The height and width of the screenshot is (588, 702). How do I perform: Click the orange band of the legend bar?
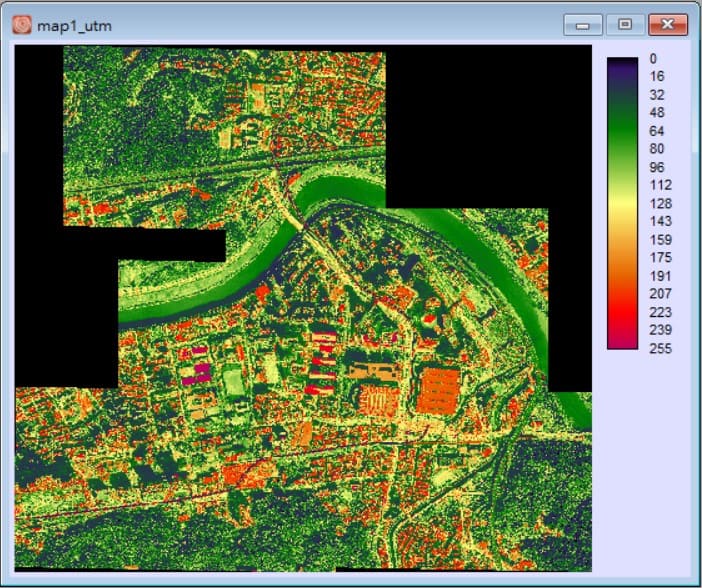tap(622, 262)
